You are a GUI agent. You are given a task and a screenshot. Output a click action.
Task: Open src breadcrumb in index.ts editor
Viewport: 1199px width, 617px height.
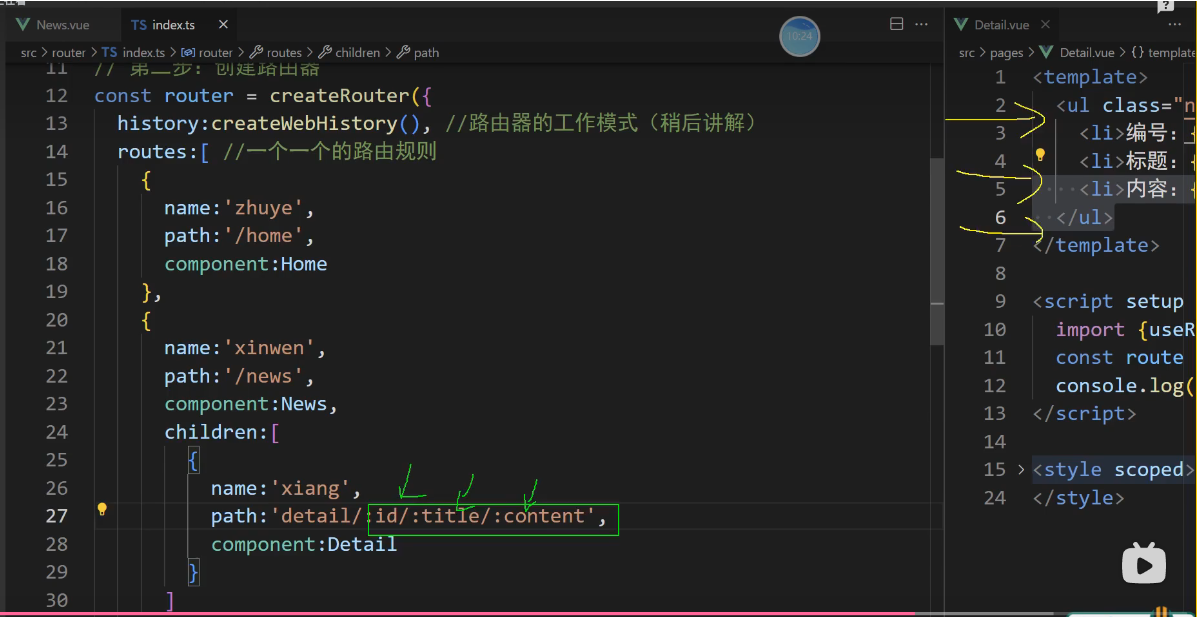coord(30,53)
